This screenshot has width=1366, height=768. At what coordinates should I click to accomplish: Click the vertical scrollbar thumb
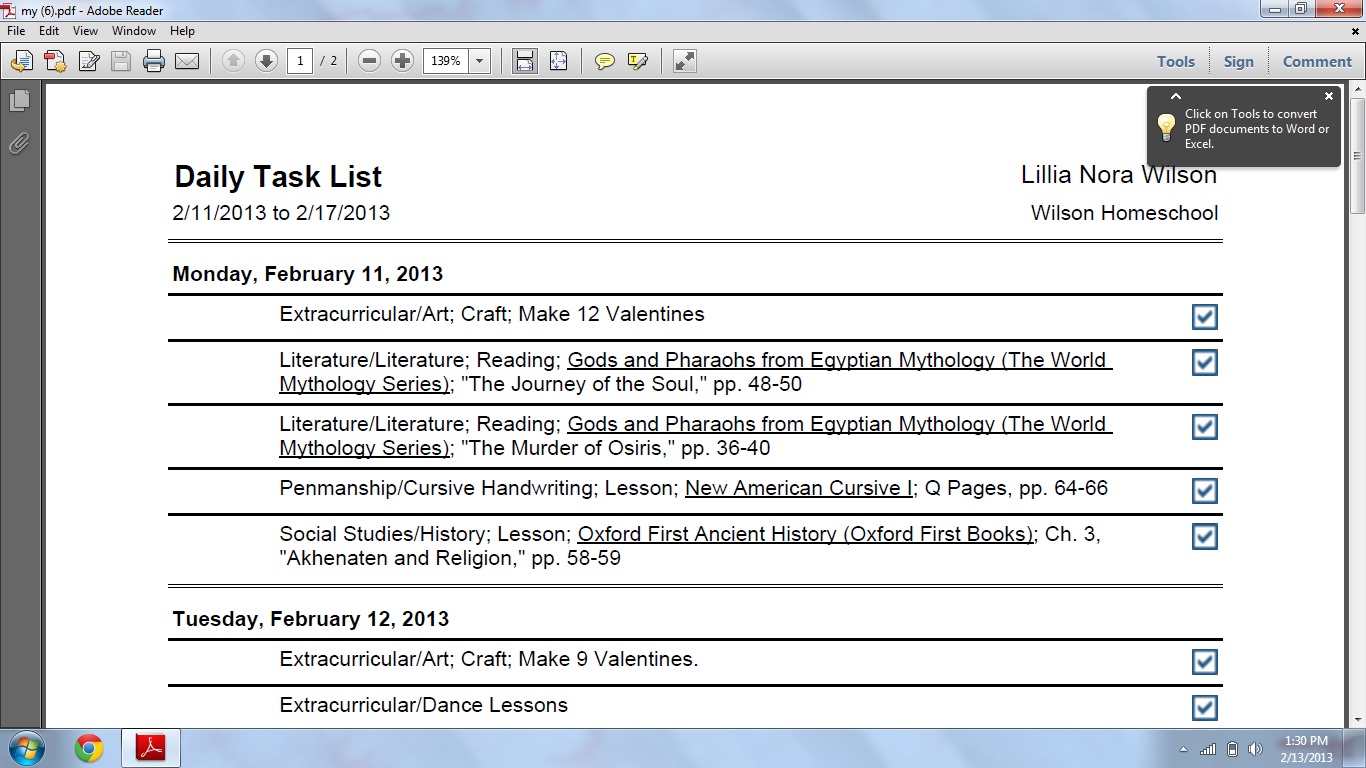(1357, 155)
